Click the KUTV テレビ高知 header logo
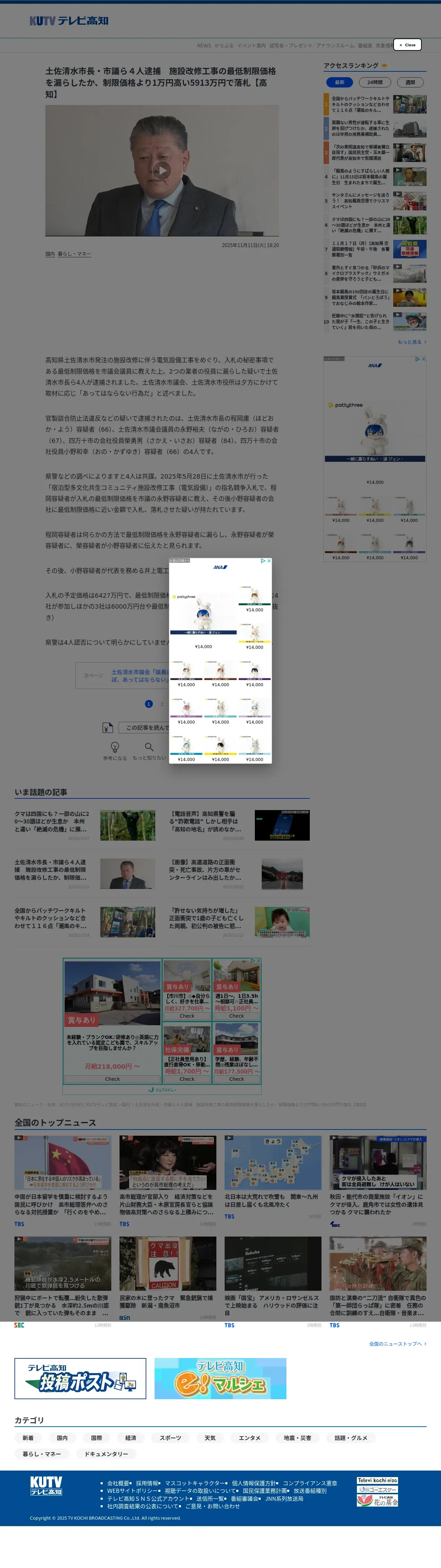The height and width of the screenshot is (1568, 441). point(69,21)
